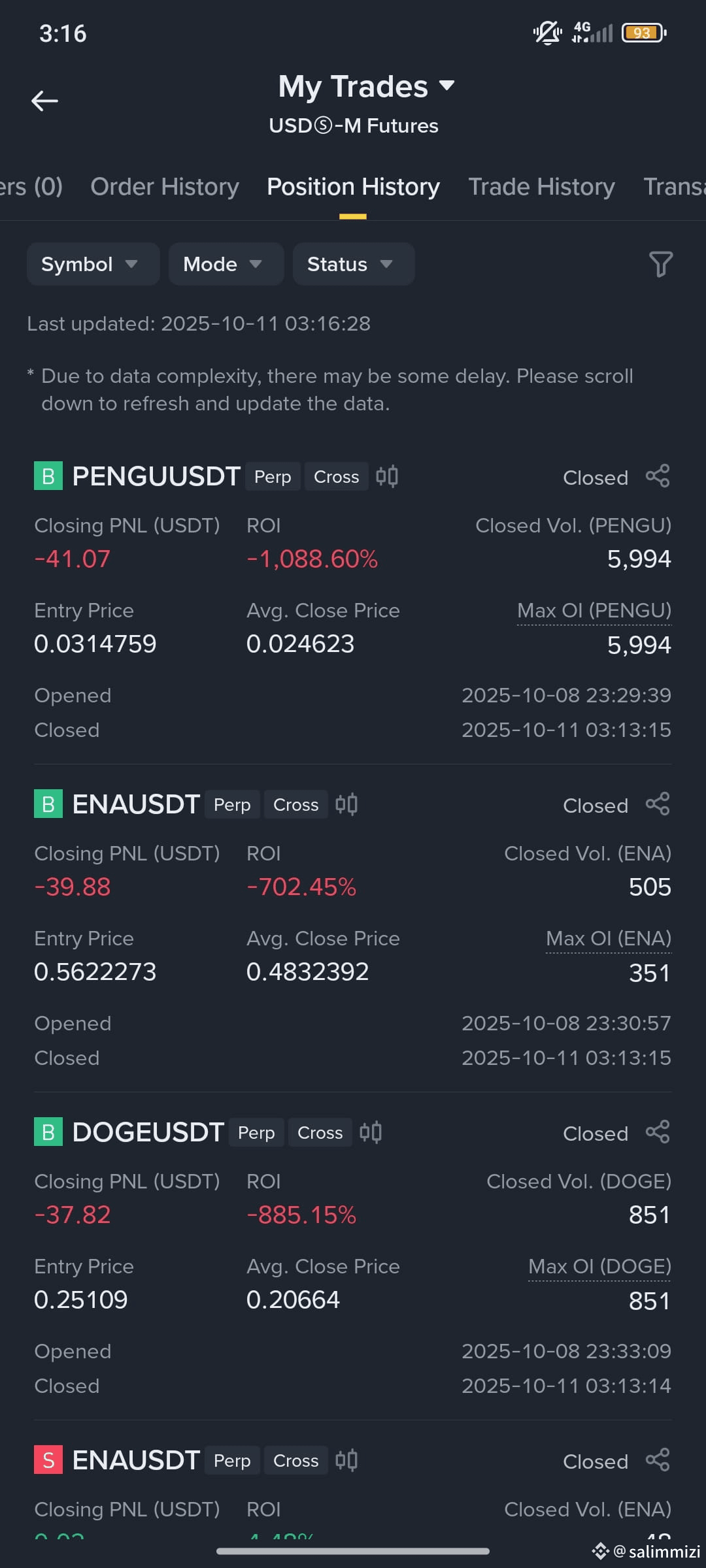Viewport: 706px width, 1568px height.
Task: Tap the Max OI (DOGE) underlined label
Action: click(599, 1267)
